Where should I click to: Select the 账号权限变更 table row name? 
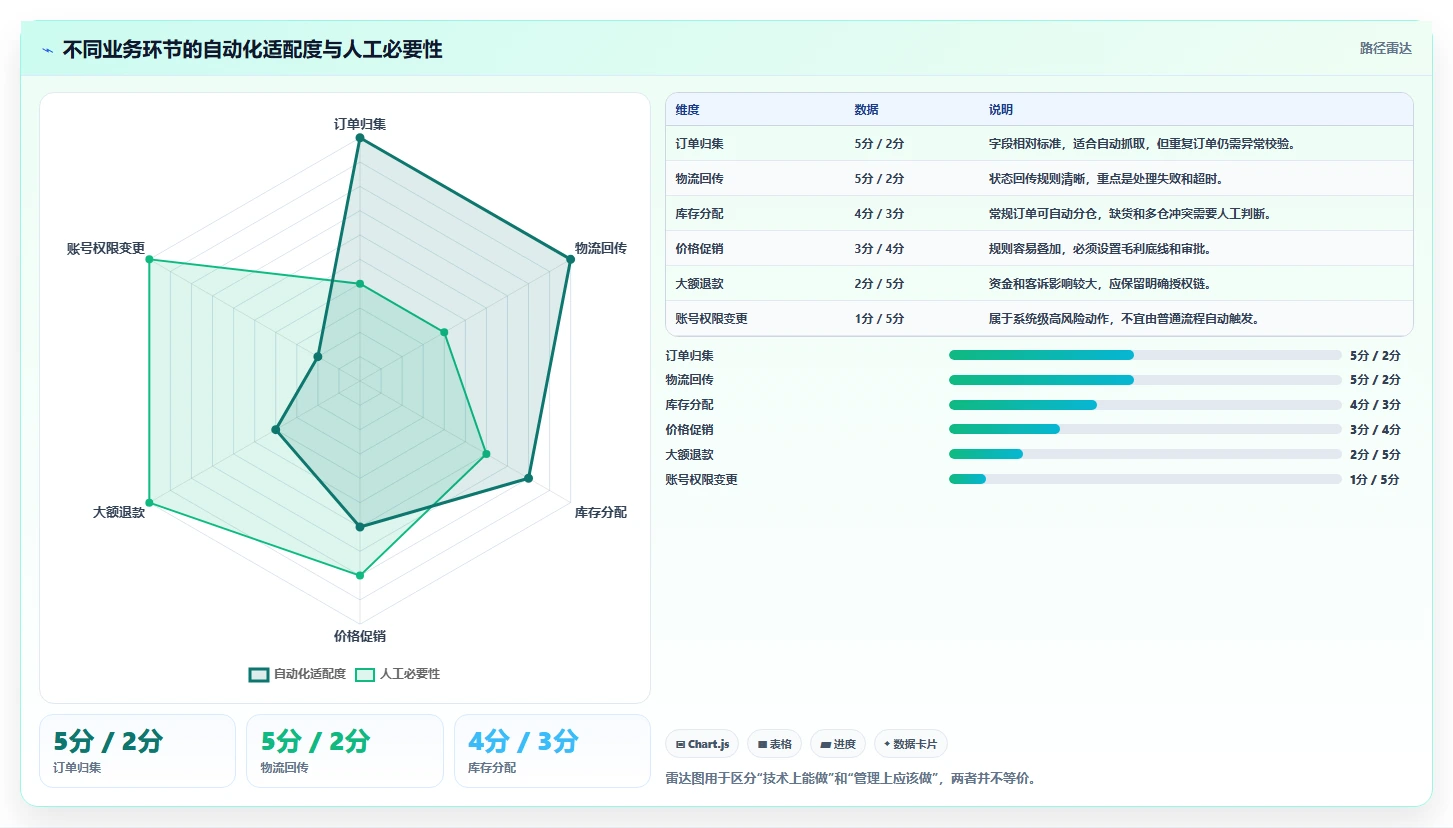tap(711, 319)
